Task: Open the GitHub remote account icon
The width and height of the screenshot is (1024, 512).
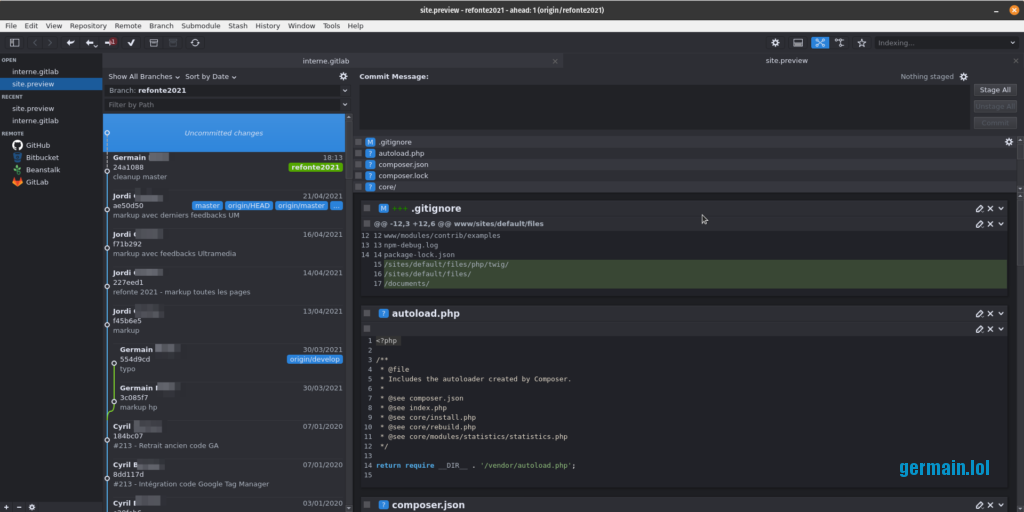Action: click(17, 145)
